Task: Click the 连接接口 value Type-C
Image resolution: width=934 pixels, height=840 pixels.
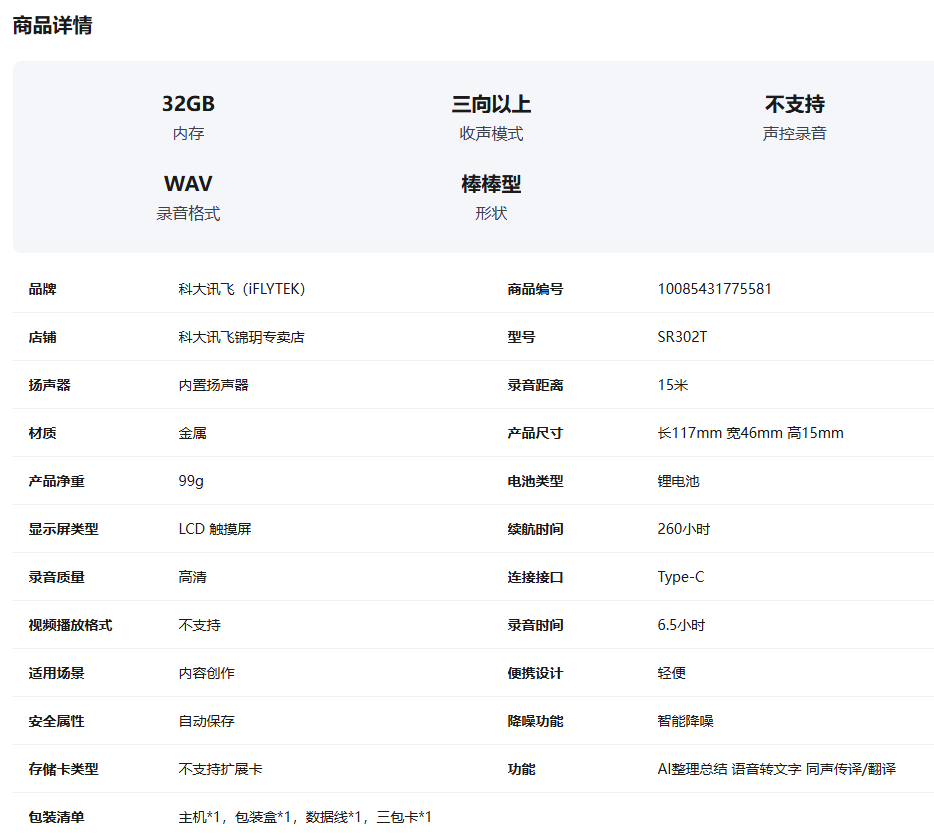Action: [681, 577]
